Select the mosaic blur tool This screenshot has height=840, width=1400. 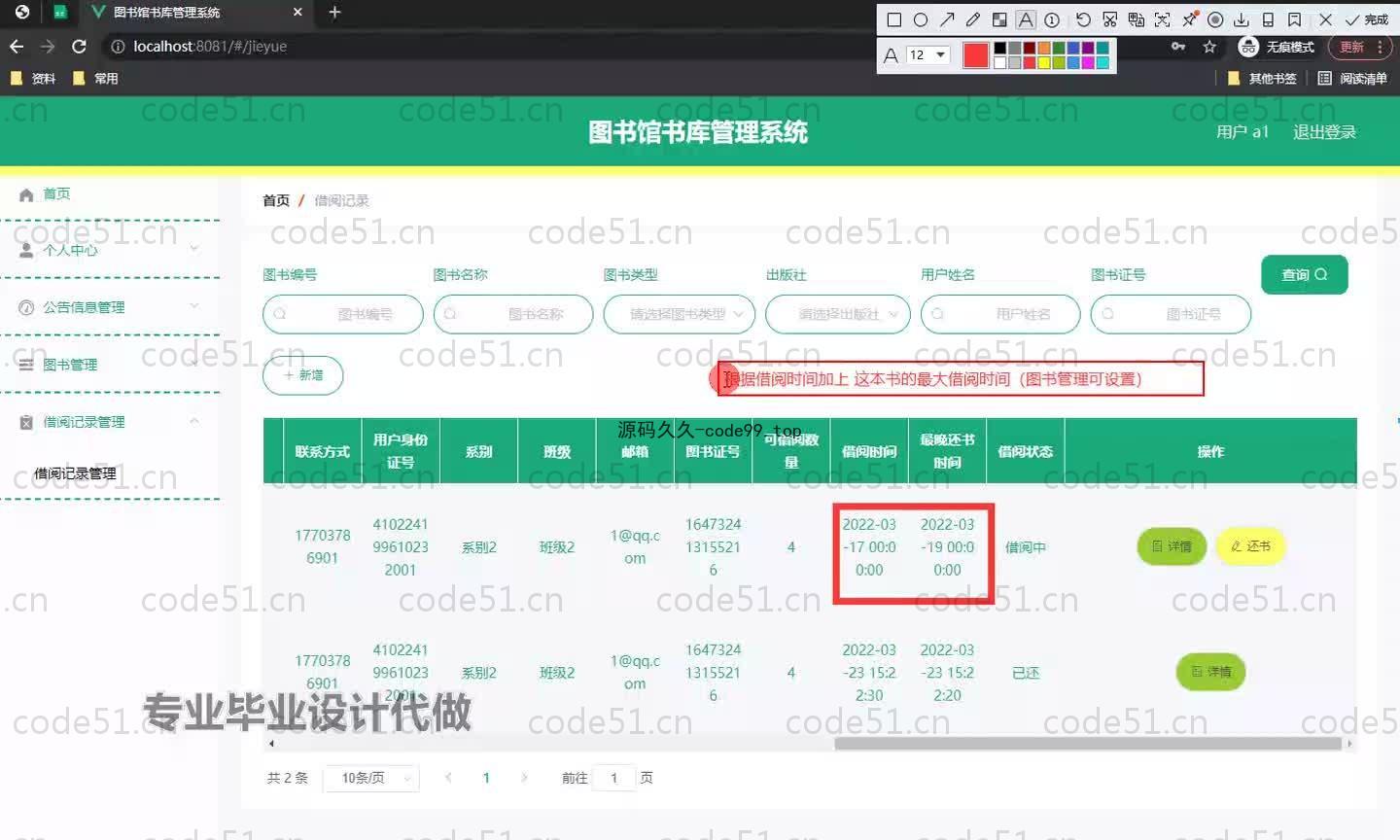(x=999, y=19)
